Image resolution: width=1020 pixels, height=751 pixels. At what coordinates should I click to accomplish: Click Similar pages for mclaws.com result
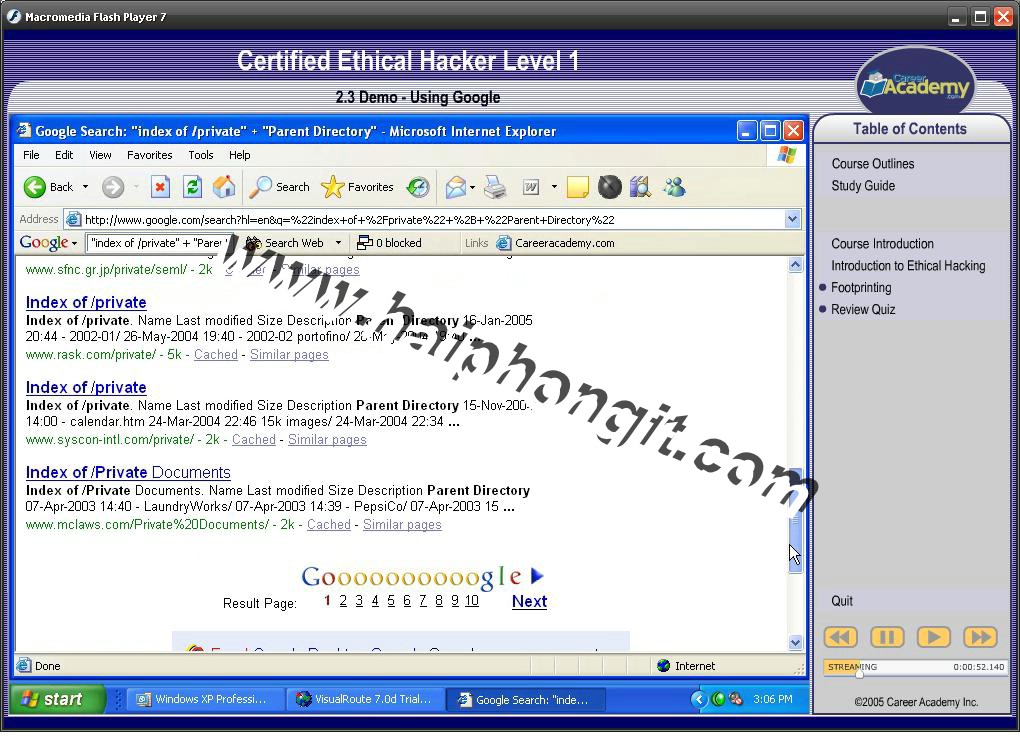click(x=402, y=525)
